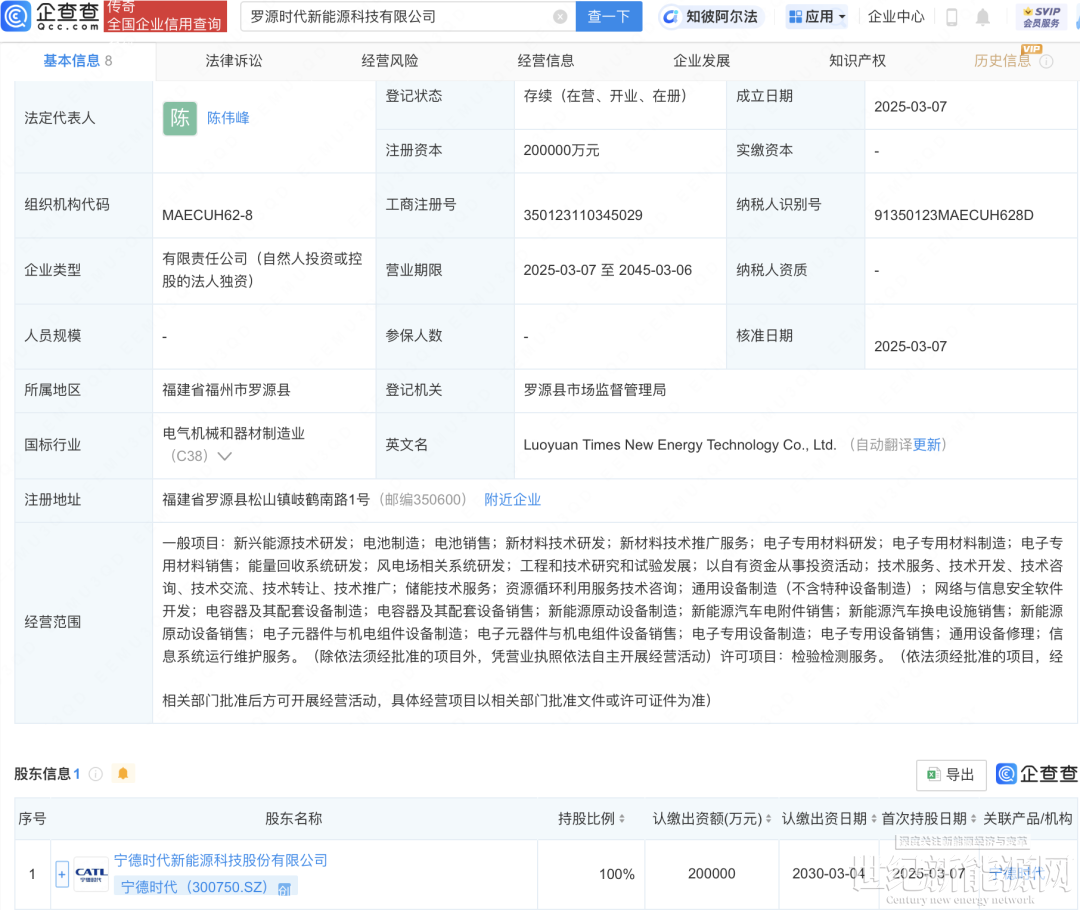The width and height of the screenshot is (1080, 910).
Task: Open the 企业发展 tab
Action: [701, 61]
